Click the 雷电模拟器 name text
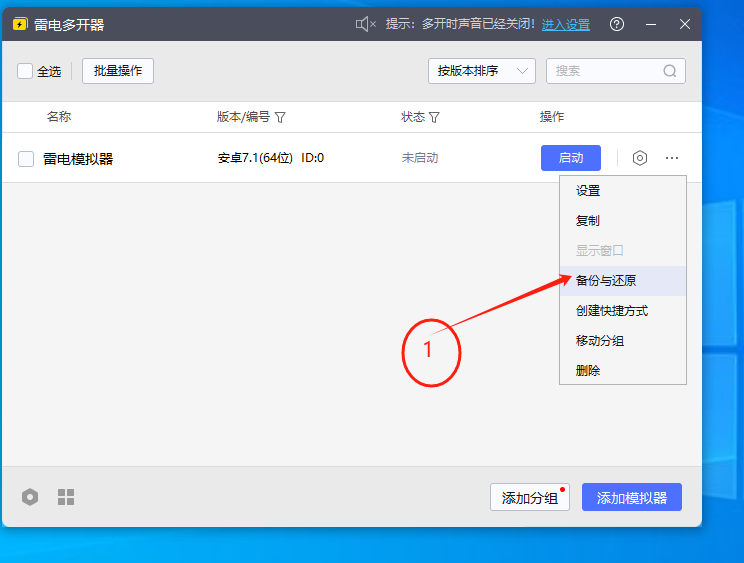The image size is (744, 563). click(x=78, y=158)
